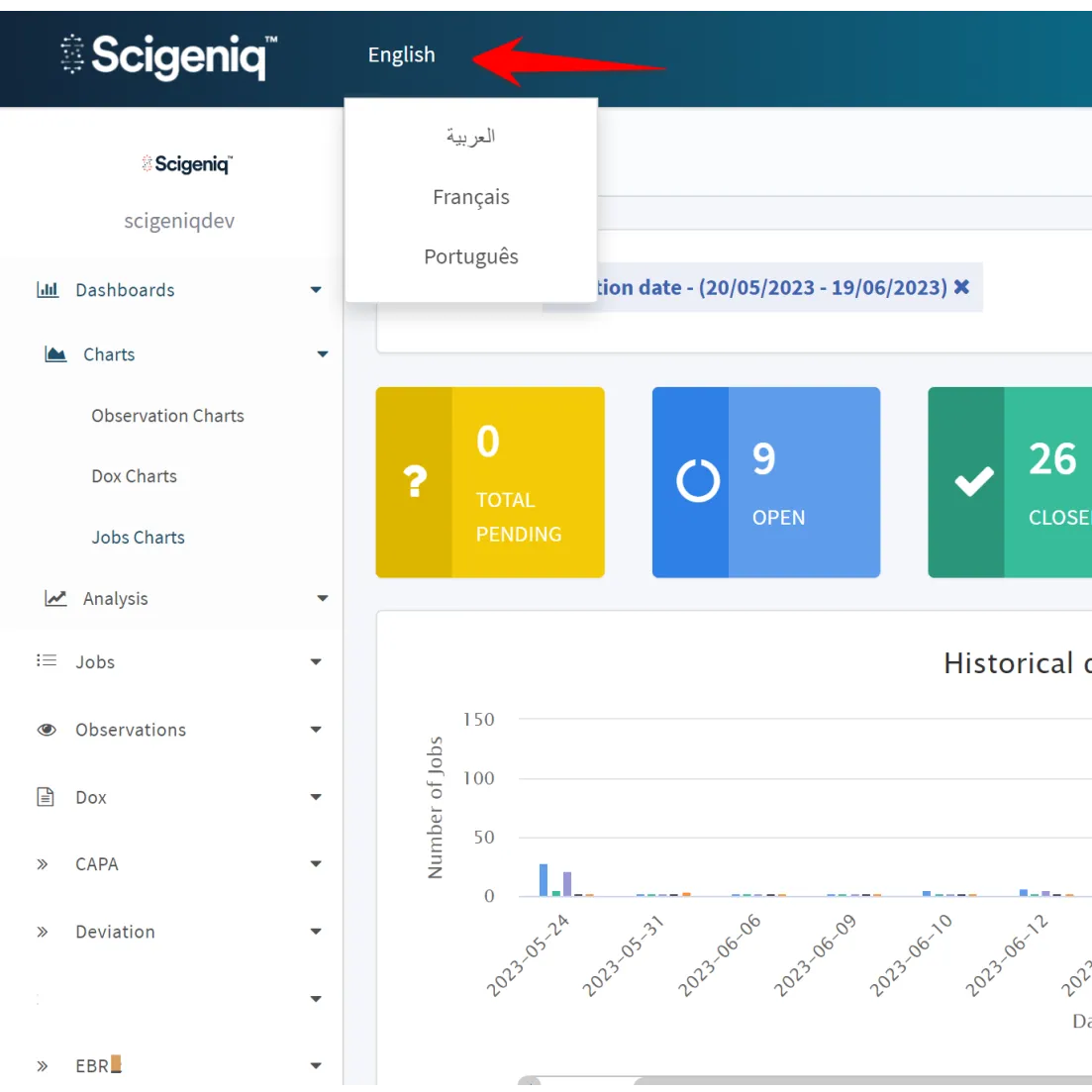Click the checkmark icon on Closed card
1092x1092 pixels.
(x=973, y=482)
